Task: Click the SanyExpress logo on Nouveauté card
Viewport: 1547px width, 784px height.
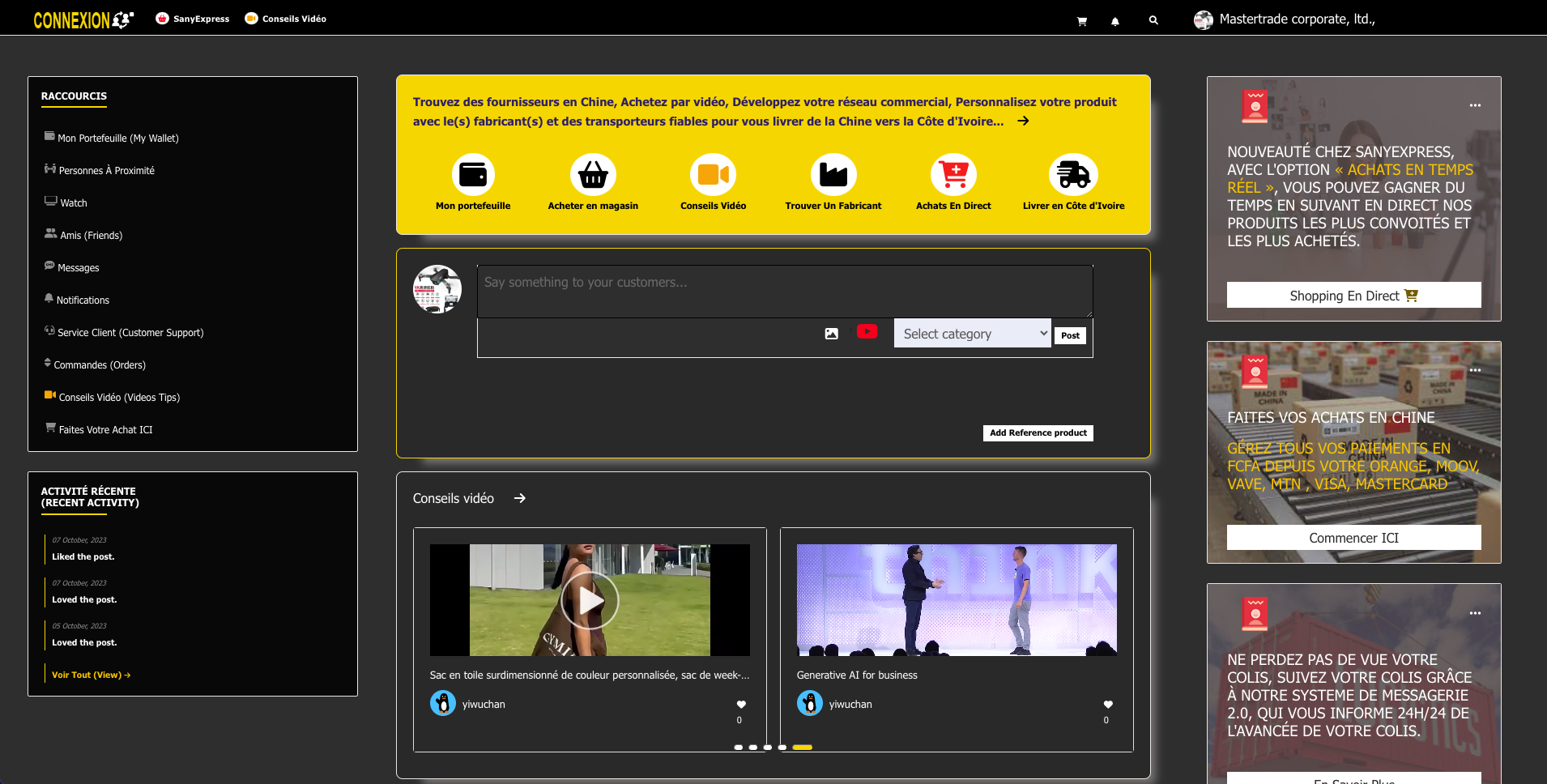Action: (1255, 107)
